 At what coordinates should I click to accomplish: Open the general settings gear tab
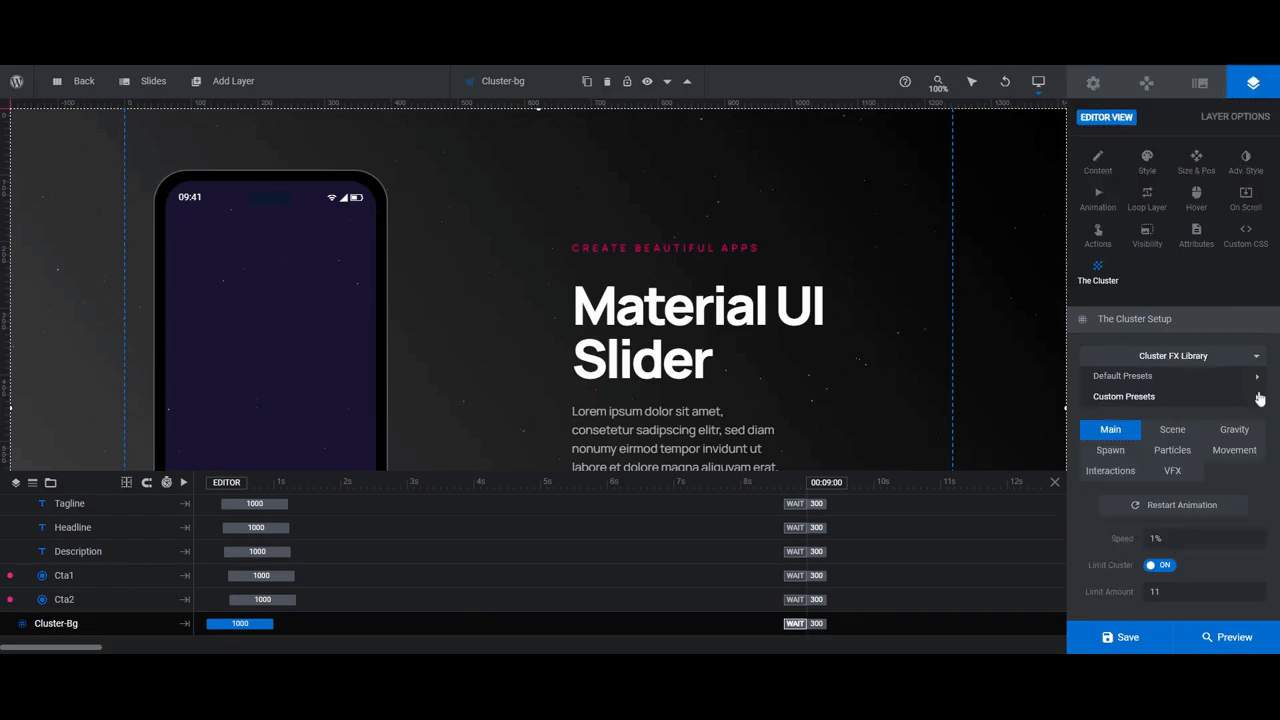1093,83
